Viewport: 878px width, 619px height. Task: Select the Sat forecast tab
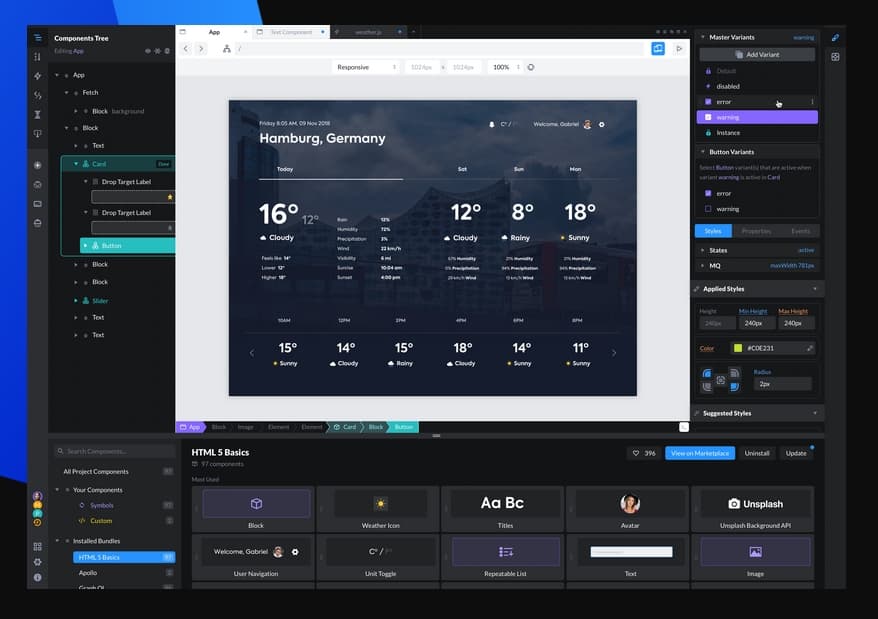tap(462, 169)
